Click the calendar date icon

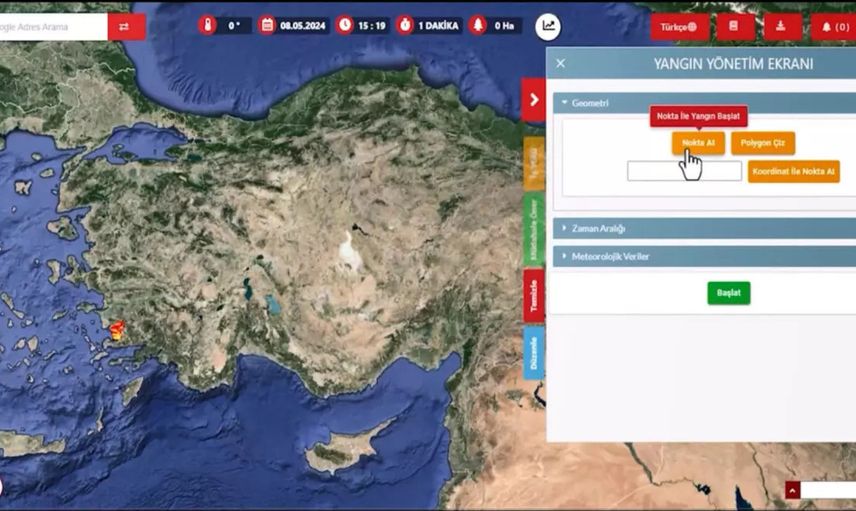tap(267, 25)
